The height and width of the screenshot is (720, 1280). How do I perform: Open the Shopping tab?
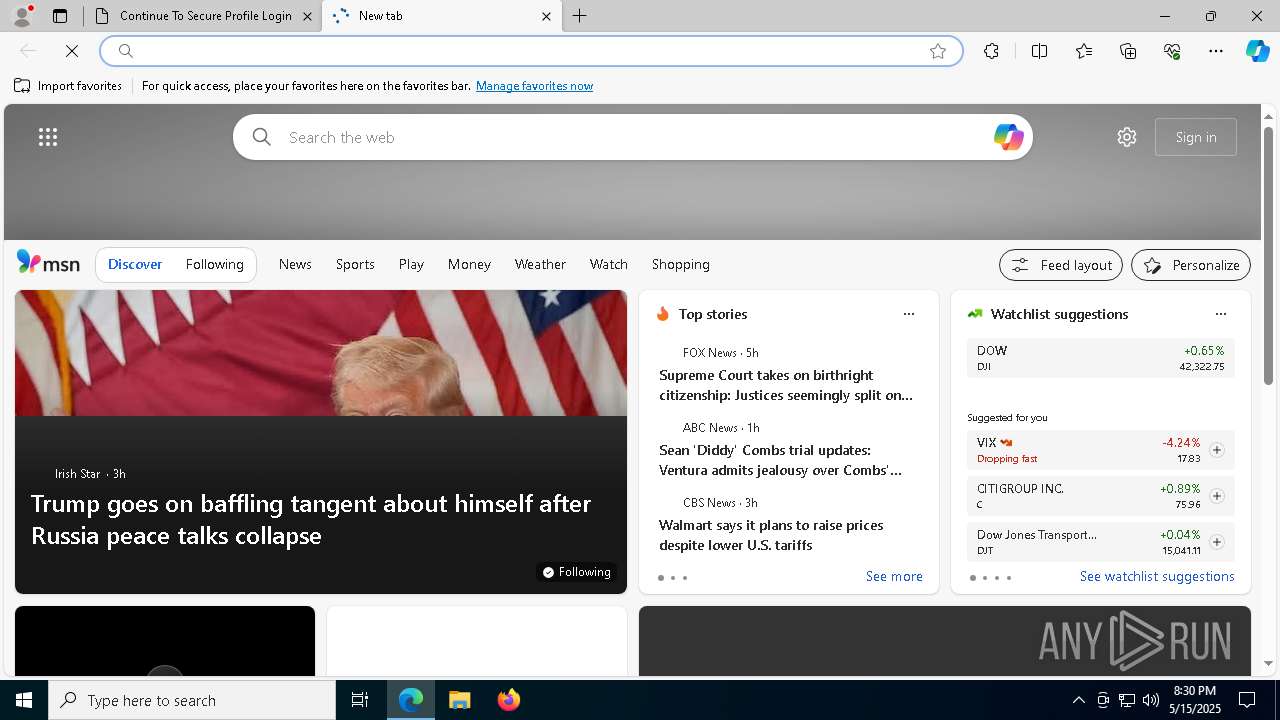[681, 264]
